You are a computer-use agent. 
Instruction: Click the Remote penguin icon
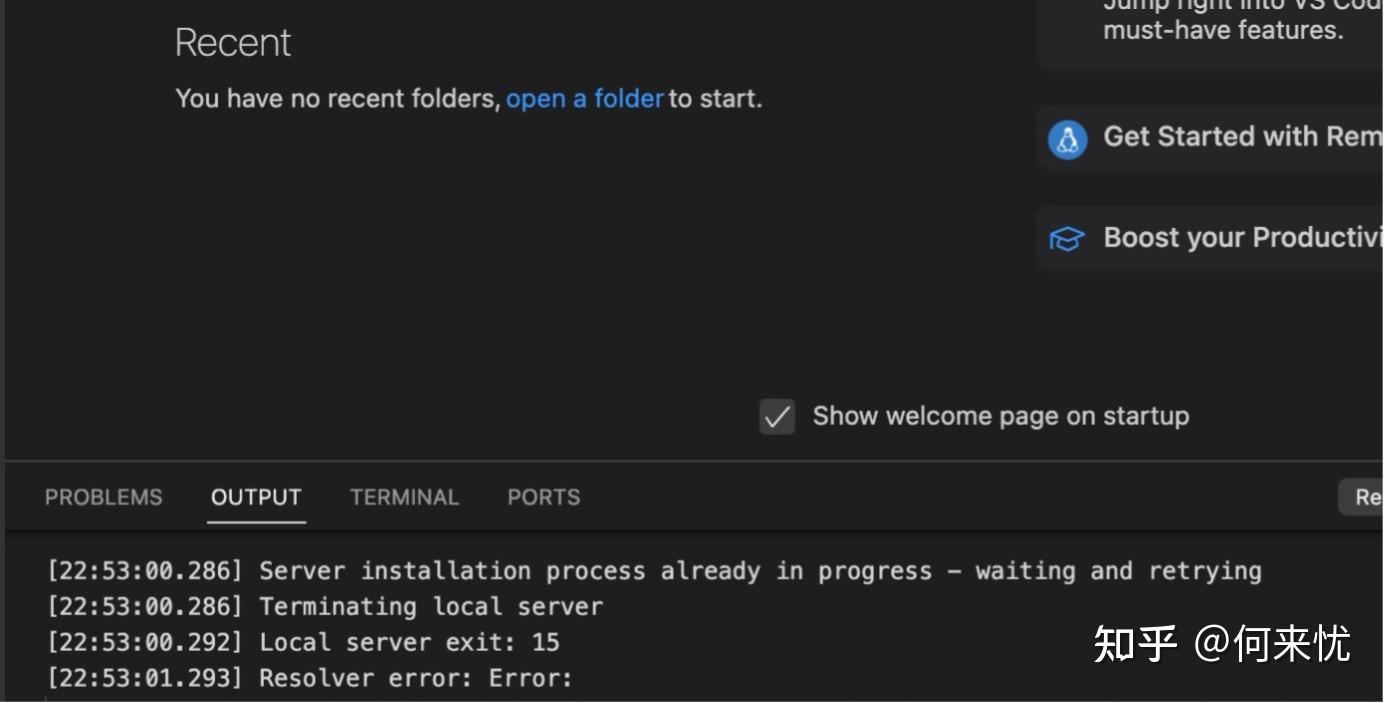(1067, 139)
